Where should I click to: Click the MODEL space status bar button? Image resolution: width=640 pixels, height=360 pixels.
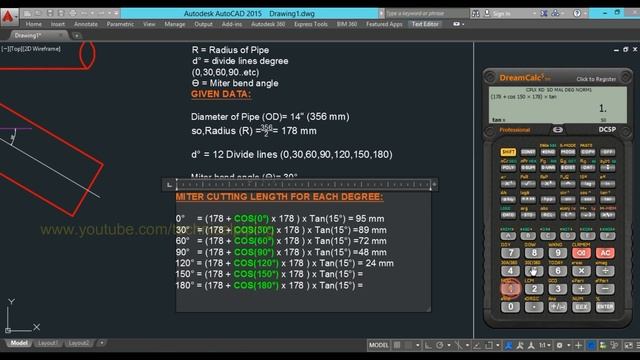coord(378,345)
